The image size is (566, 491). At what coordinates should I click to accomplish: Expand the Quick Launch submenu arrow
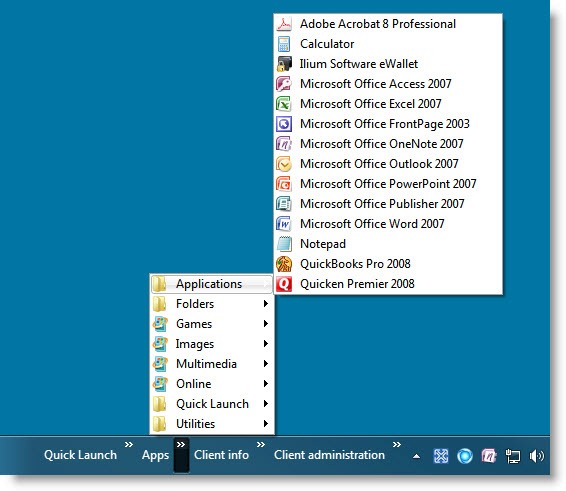266,404
